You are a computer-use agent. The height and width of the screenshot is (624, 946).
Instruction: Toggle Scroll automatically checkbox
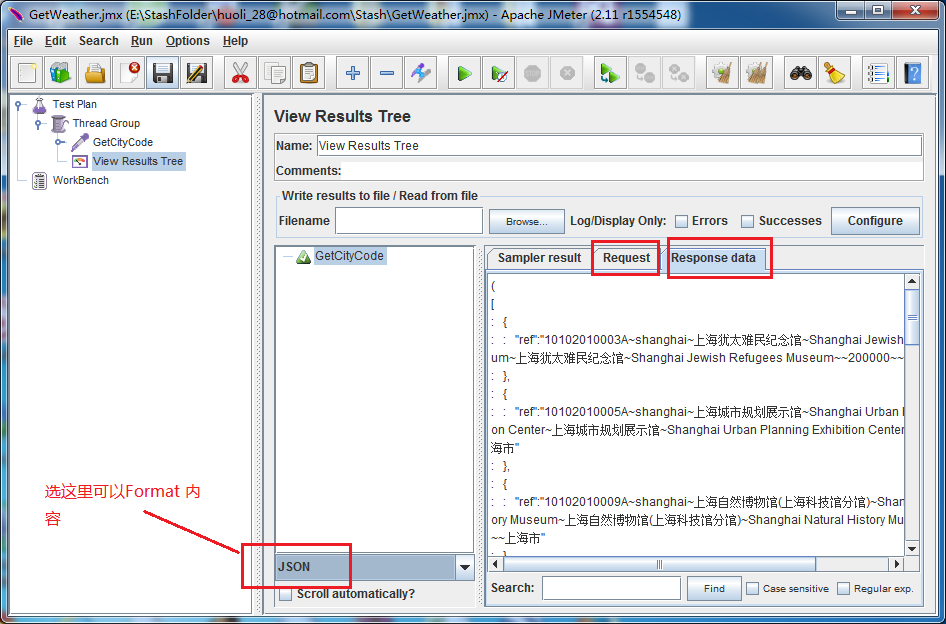click(x=286, y=594)
